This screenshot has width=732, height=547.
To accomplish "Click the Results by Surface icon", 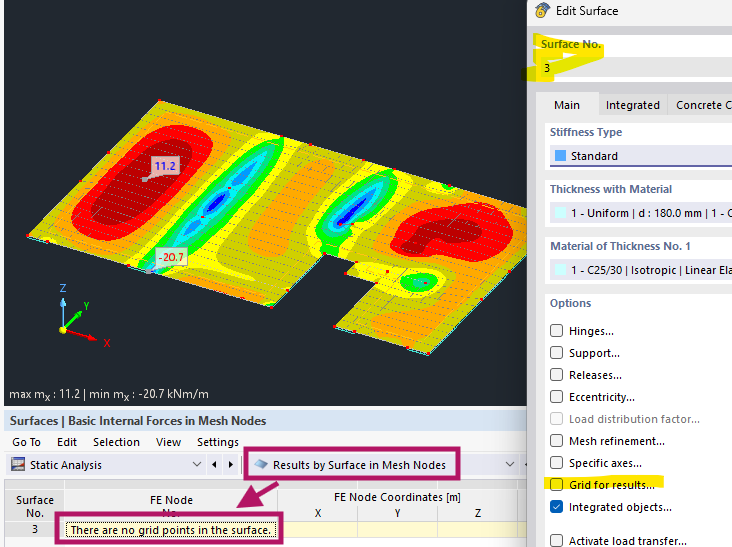I will coord(262,465).
